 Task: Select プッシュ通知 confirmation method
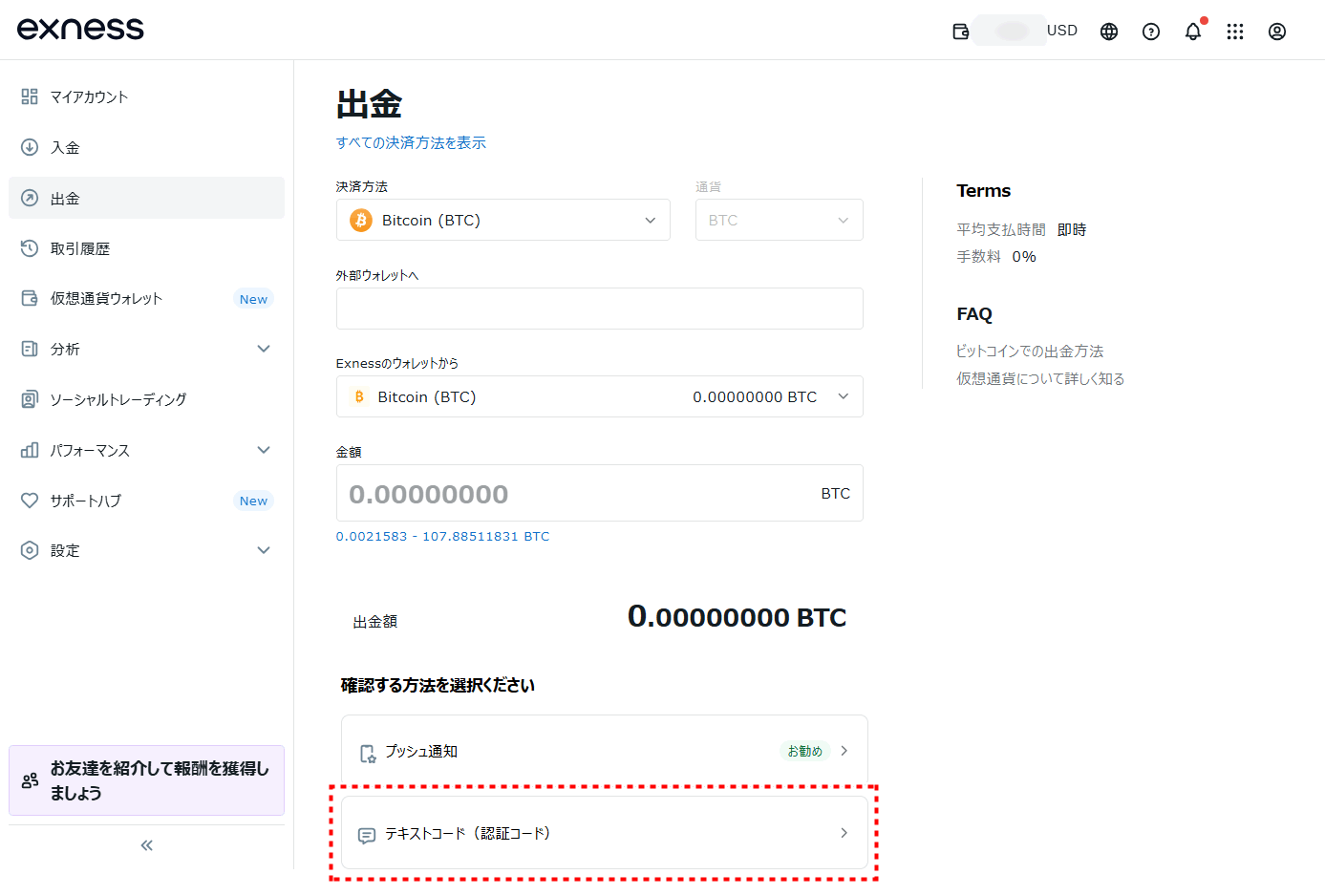(604, 752)
